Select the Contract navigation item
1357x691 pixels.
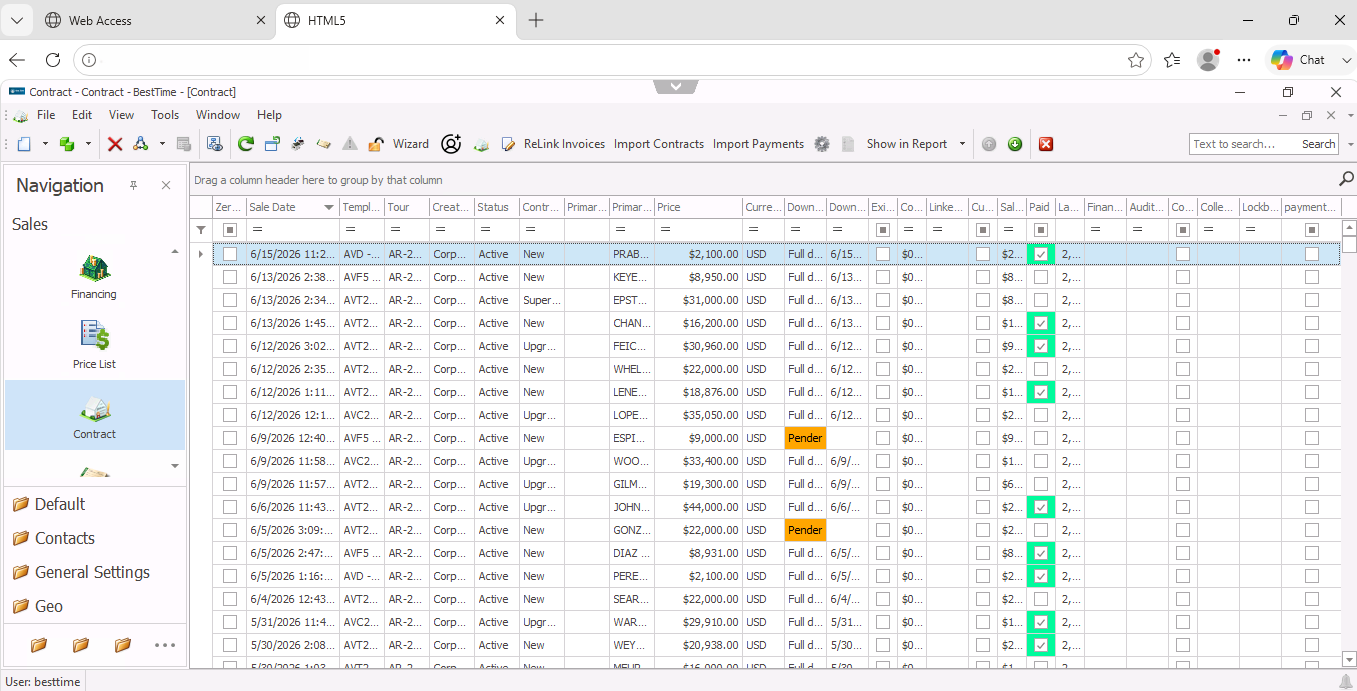pos(94,415)
